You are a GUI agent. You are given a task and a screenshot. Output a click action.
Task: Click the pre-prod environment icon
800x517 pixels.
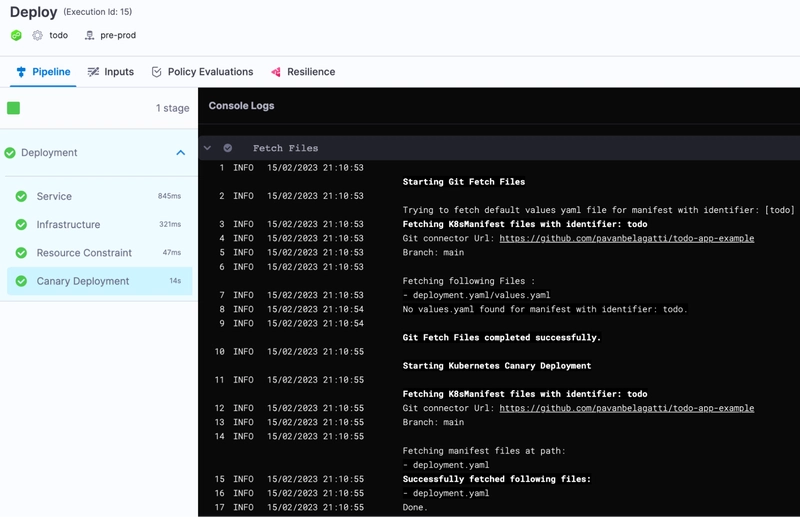[x=89, y=35]
